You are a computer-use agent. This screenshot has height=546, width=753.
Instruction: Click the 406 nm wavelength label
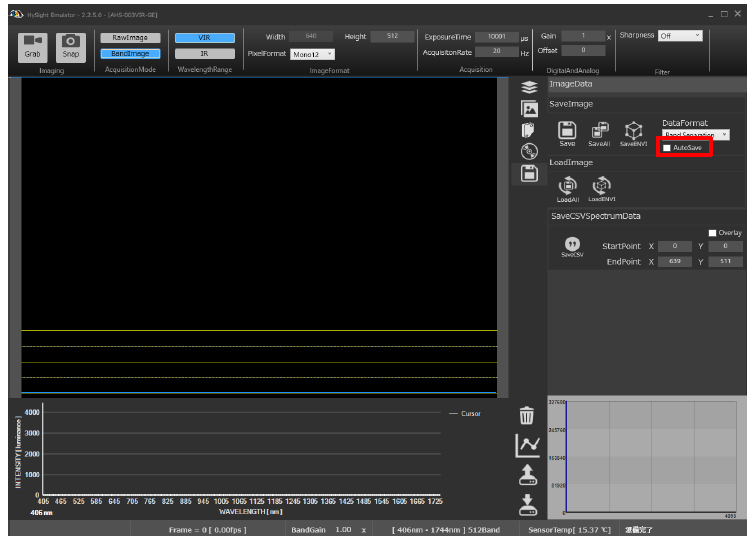point(41,513)
